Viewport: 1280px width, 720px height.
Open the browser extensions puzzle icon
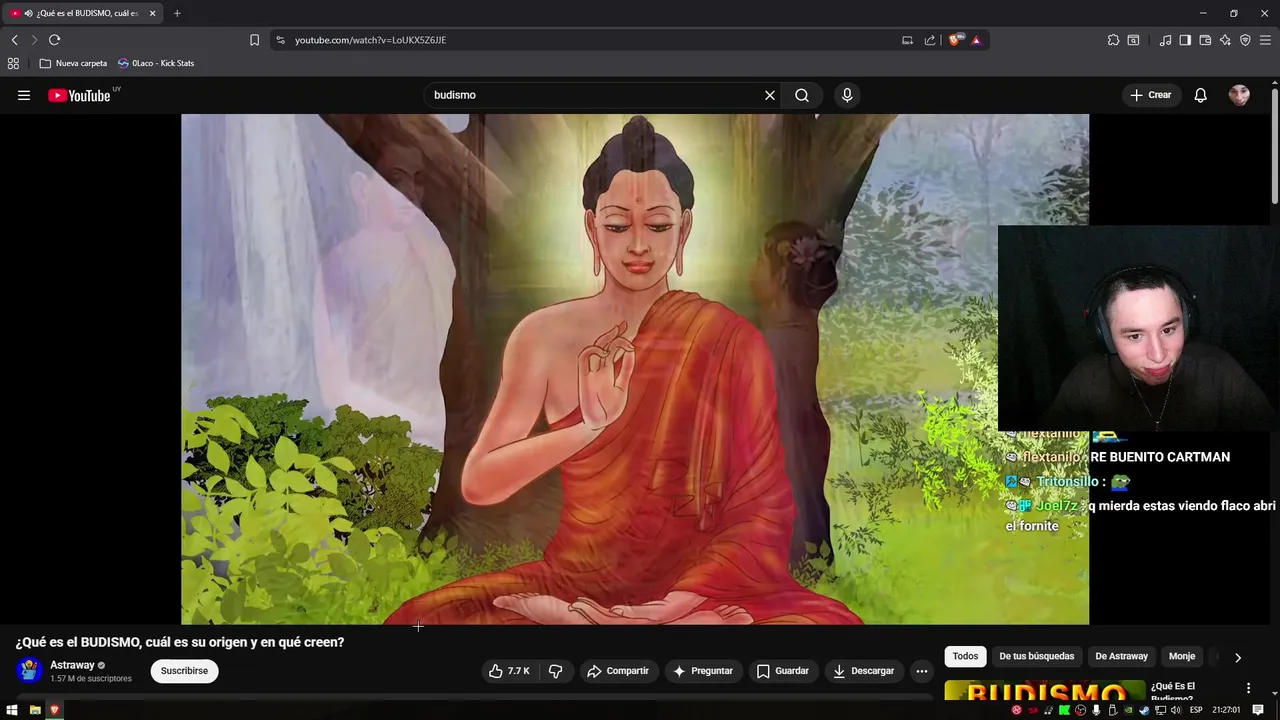click(x=1113, y=40)
